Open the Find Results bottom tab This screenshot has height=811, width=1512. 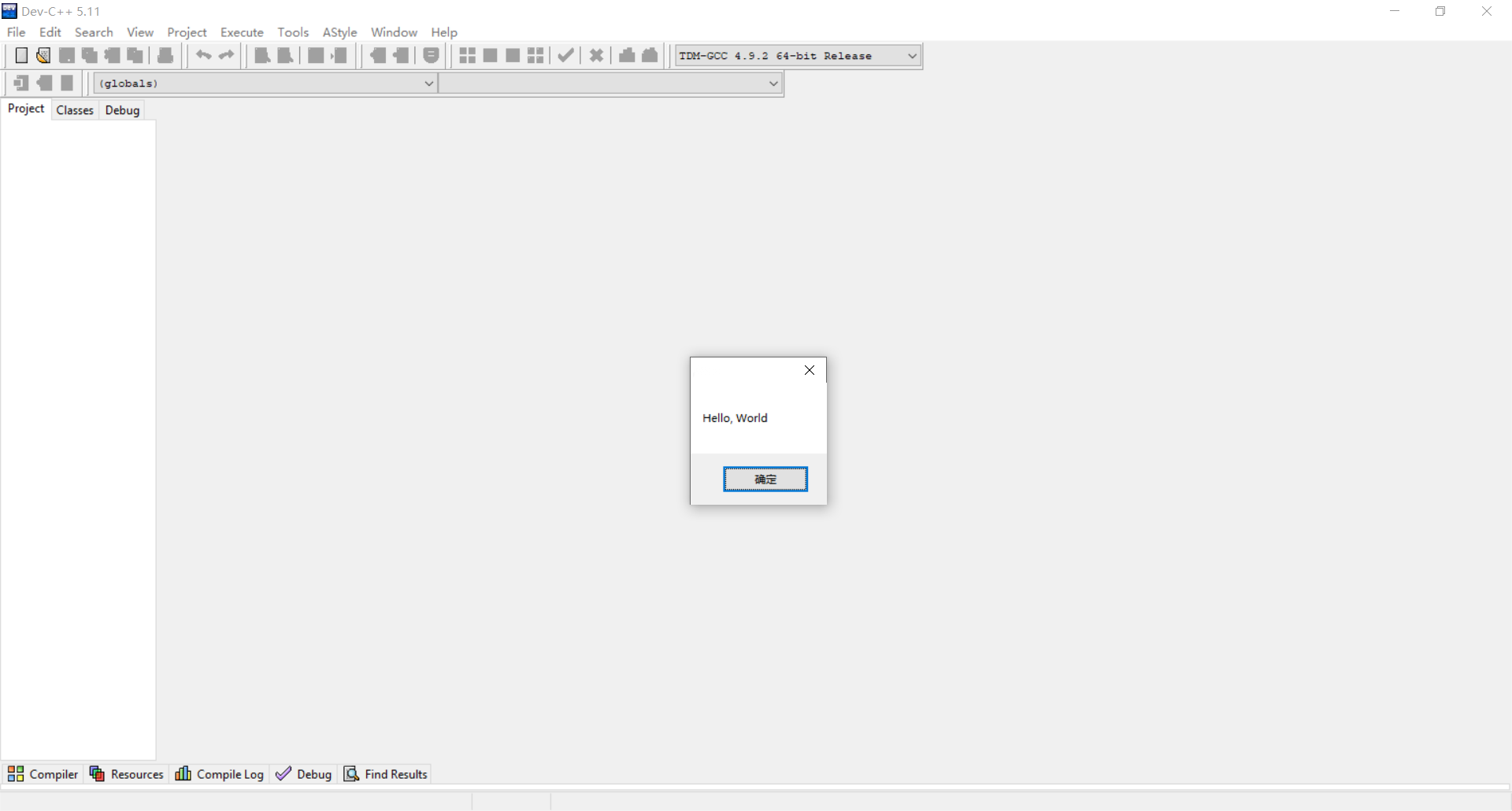[386, 774]
